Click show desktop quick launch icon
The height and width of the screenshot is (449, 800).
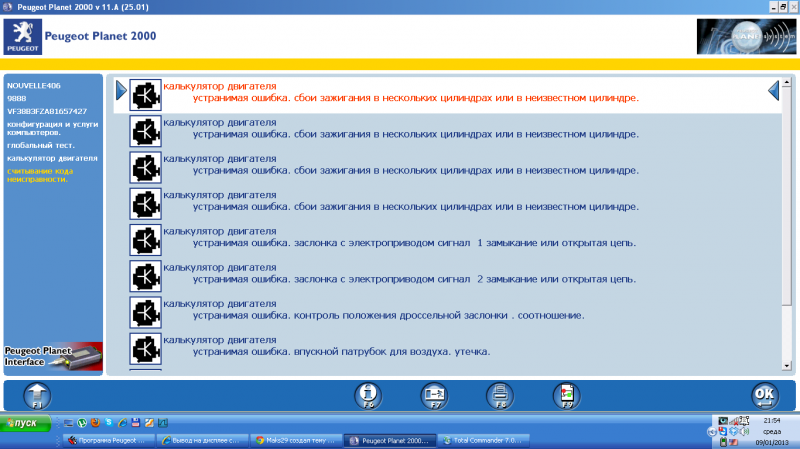(68, 422)
